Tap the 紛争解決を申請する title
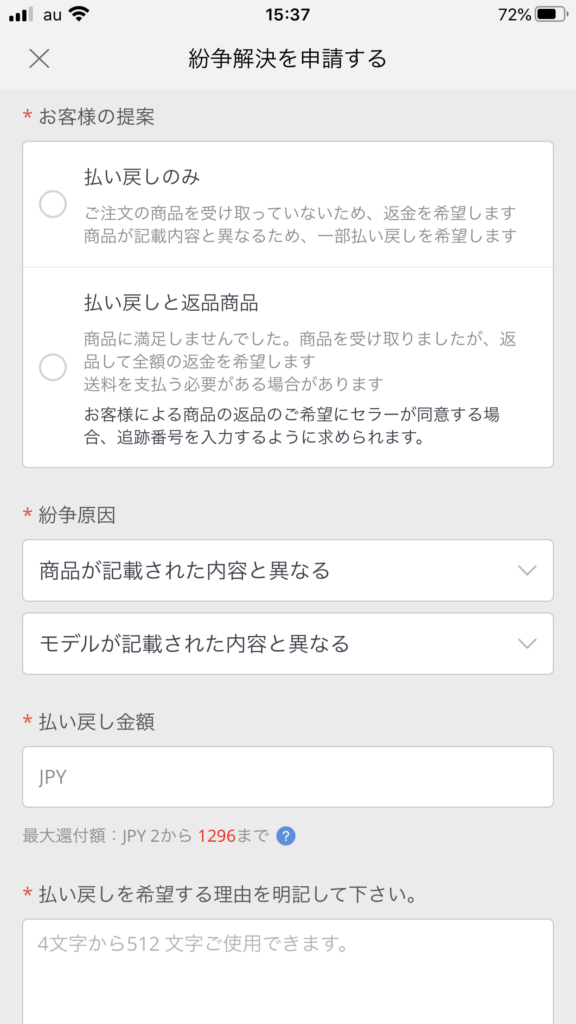Screen dimensions: 576x1024 (288, 59)
